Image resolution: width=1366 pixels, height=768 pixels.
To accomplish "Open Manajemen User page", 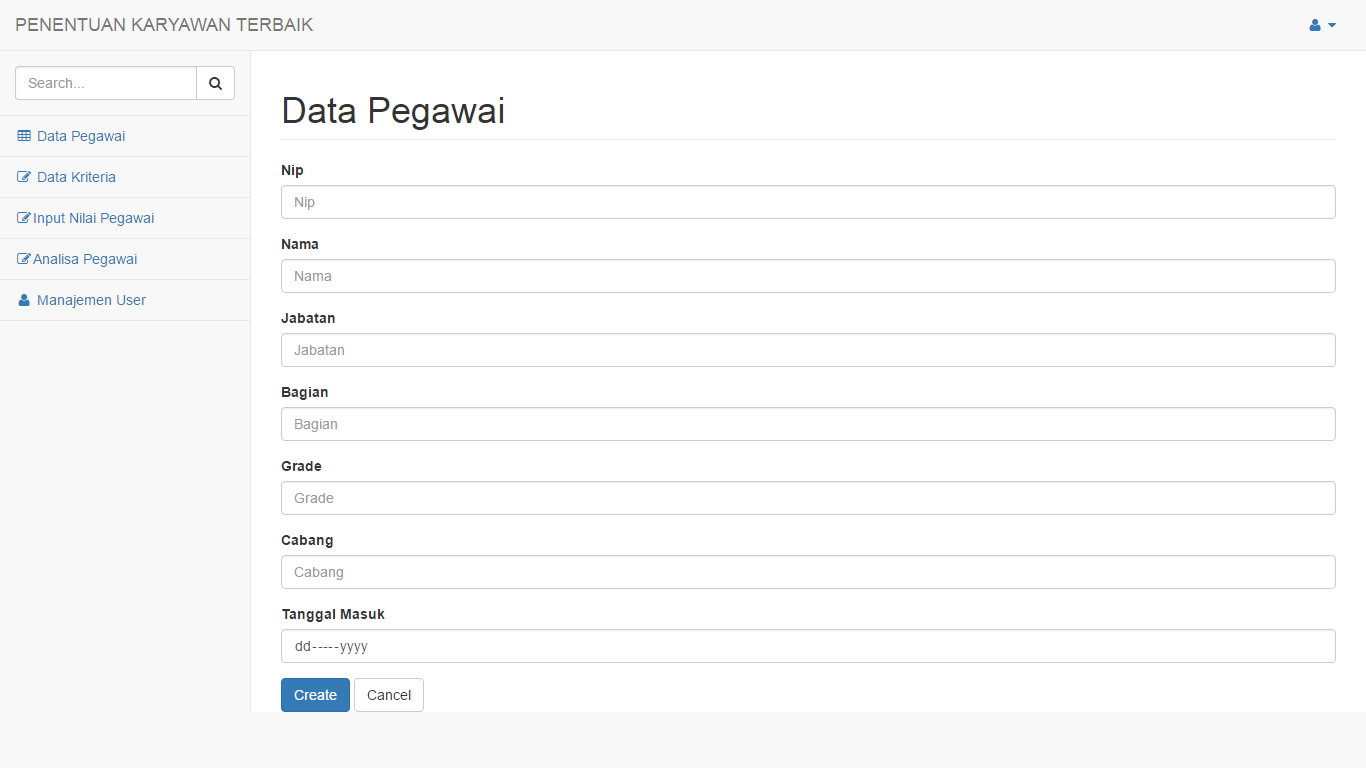I will click(125, 300).
